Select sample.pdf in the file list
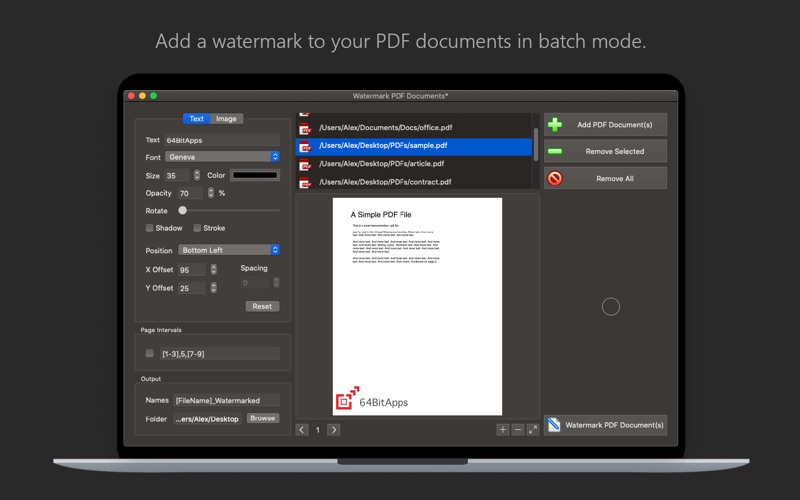This screenshot has height=500, width=800. point(414,146)
